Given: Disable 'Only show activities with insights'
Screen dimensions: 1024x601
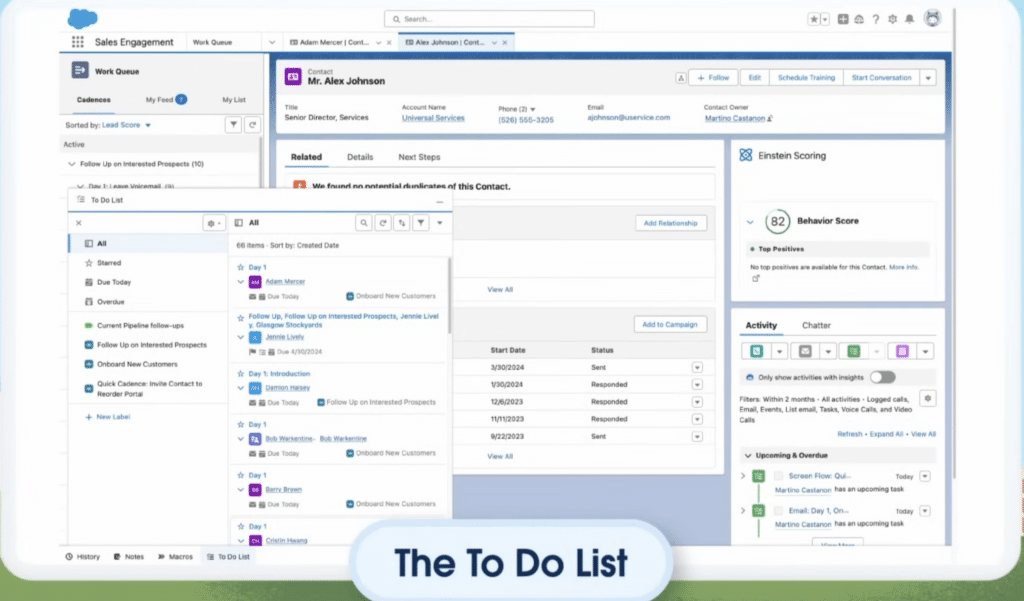Looking at the screenshot, I should coord(882,377).
